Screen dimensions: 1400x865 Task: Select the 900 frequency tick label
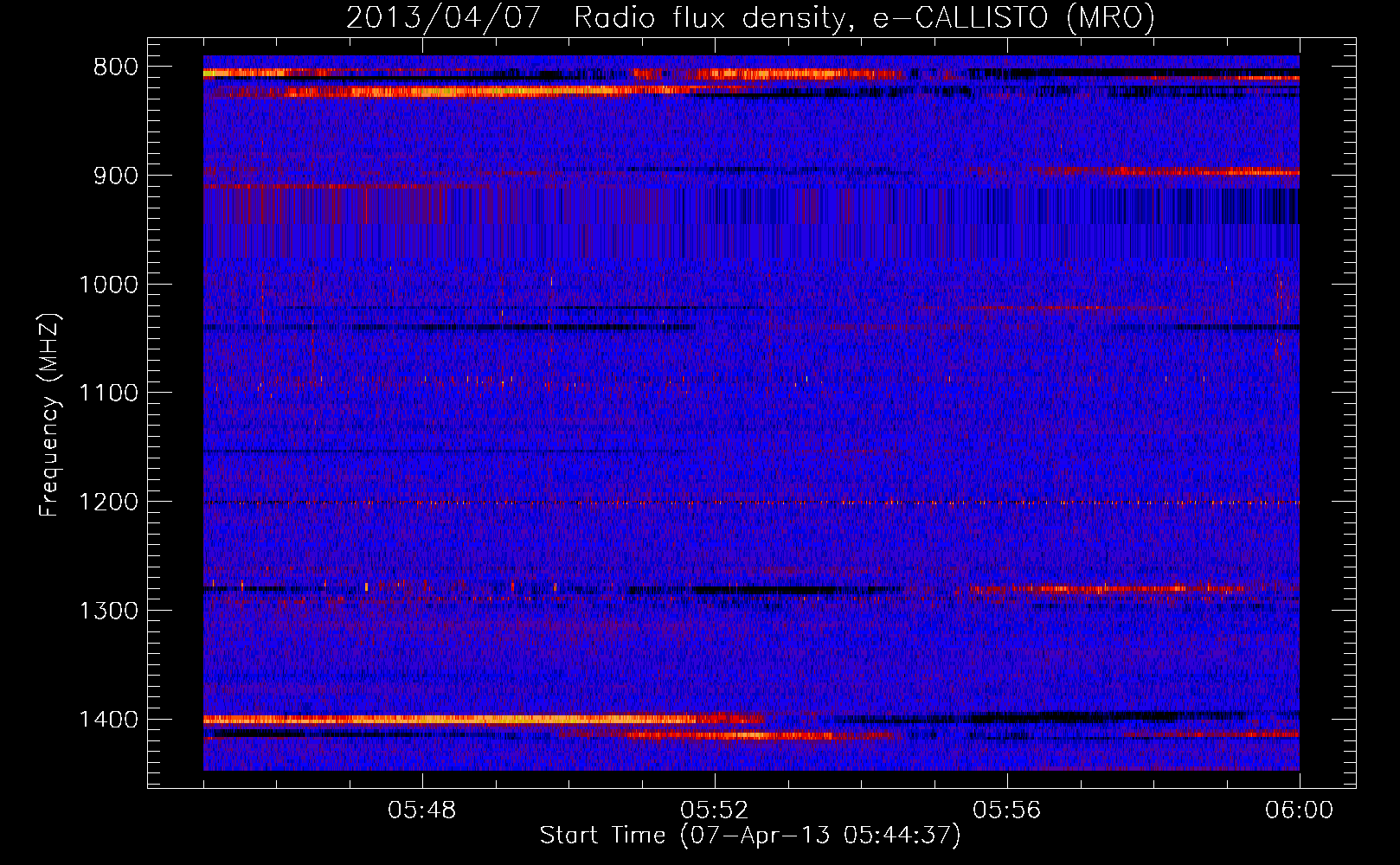click(115, 176)
